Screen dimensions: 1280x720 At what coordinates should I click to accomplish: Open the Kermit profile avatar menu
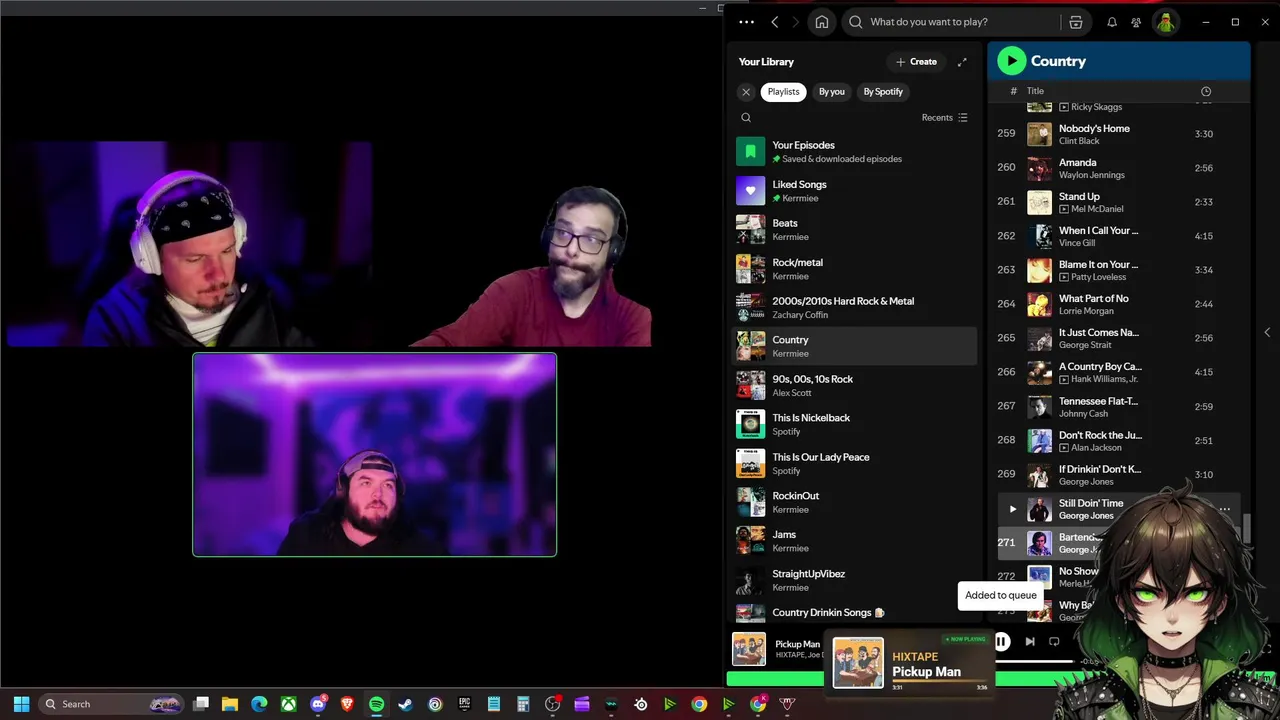coord(1166,22)
